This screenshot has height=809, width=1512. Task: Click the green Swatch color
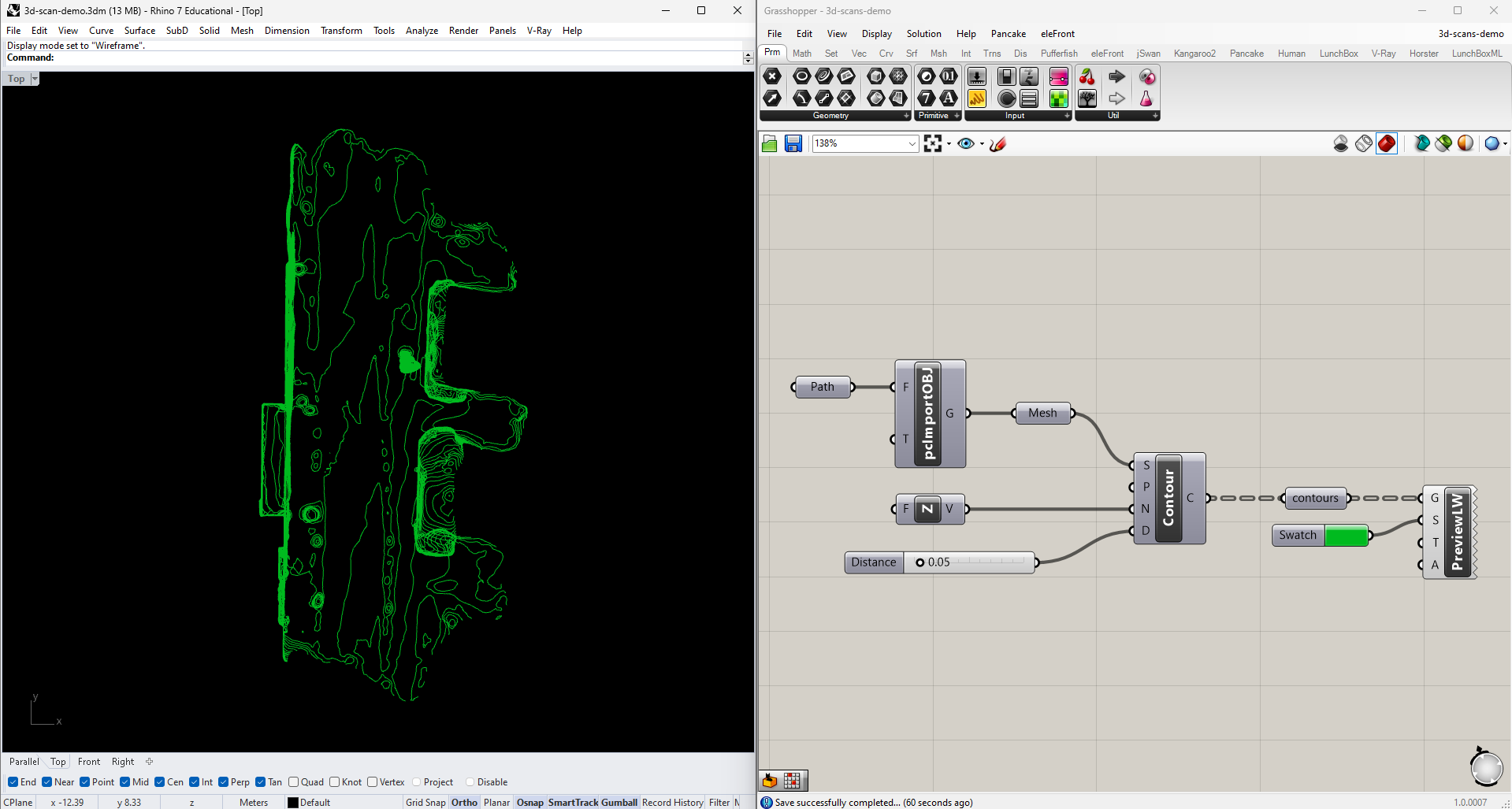(1346, 536)
